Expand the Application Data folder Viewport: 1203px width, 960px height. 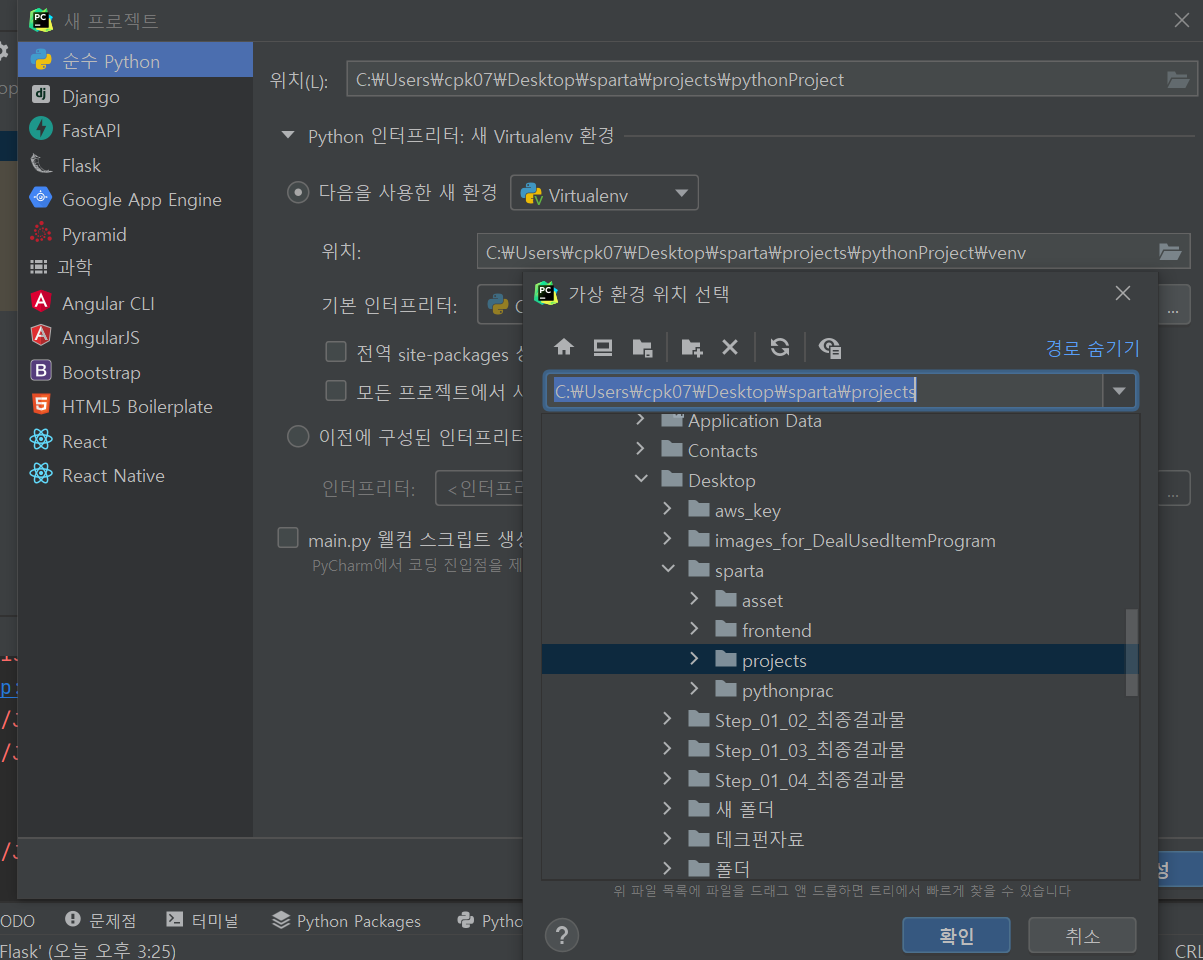coord(641,421)
